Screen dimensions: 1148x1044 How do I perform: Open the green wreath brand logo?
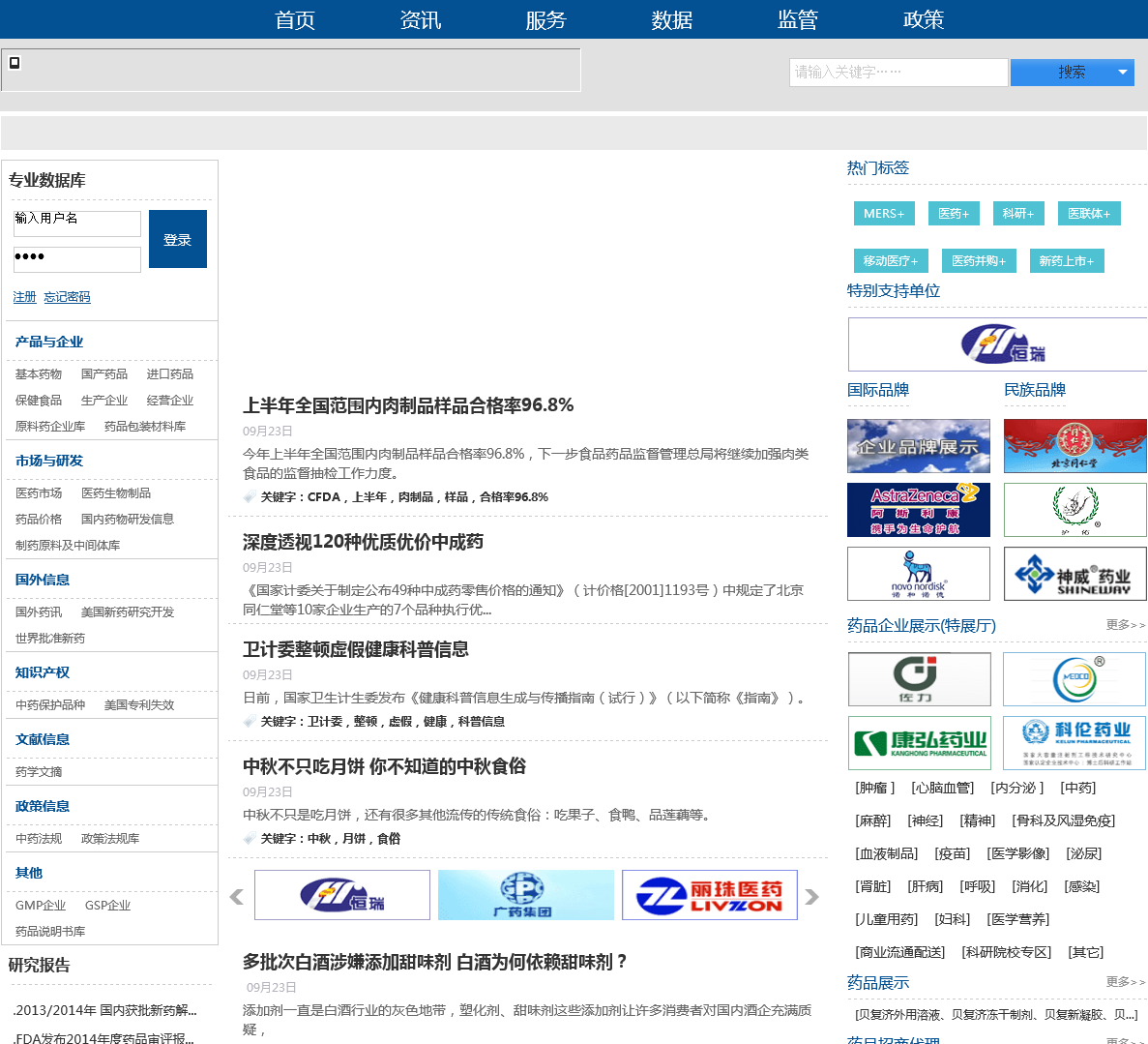pos(1074,510)
